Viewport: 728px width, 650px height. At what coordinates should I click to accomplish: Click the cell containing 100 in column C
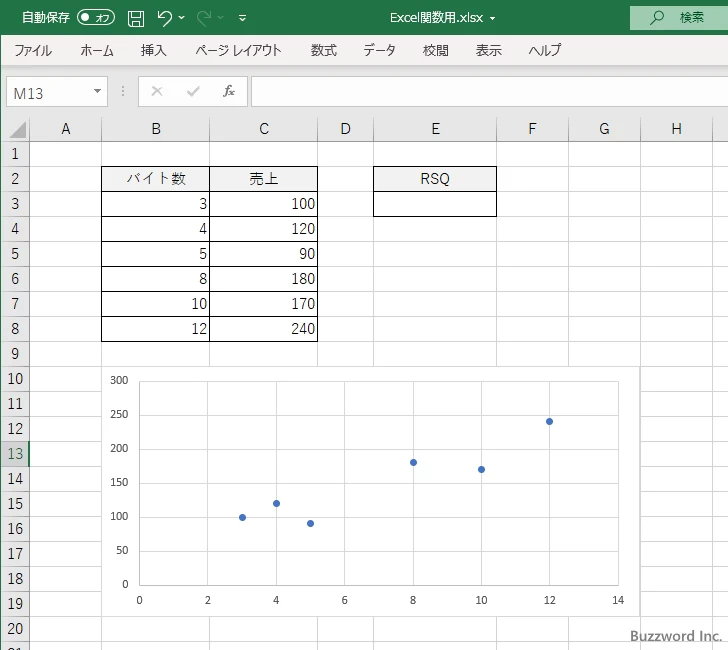pyautogui.click(x=264, y=204)
